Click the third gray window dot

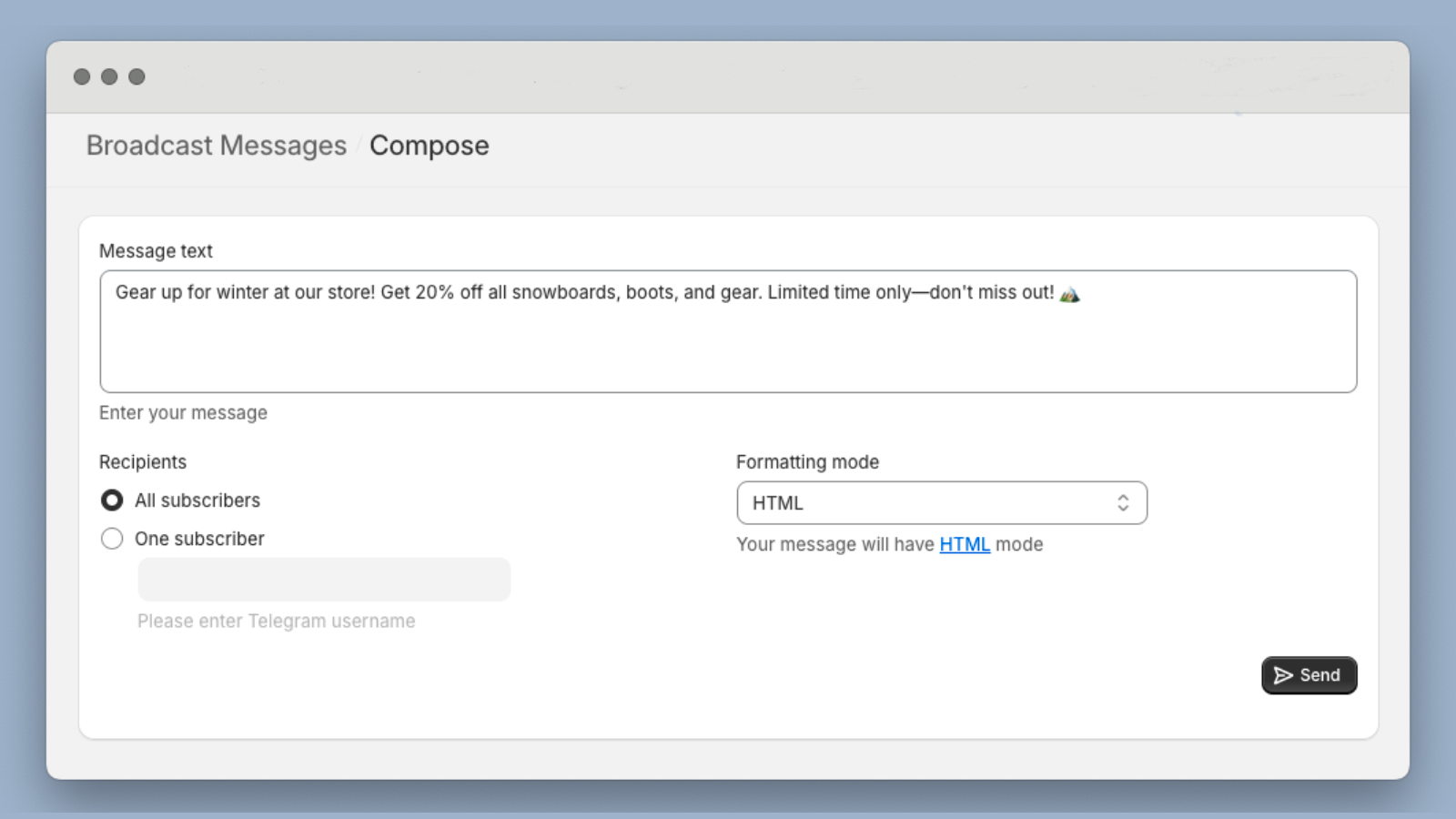click(136, 76)
